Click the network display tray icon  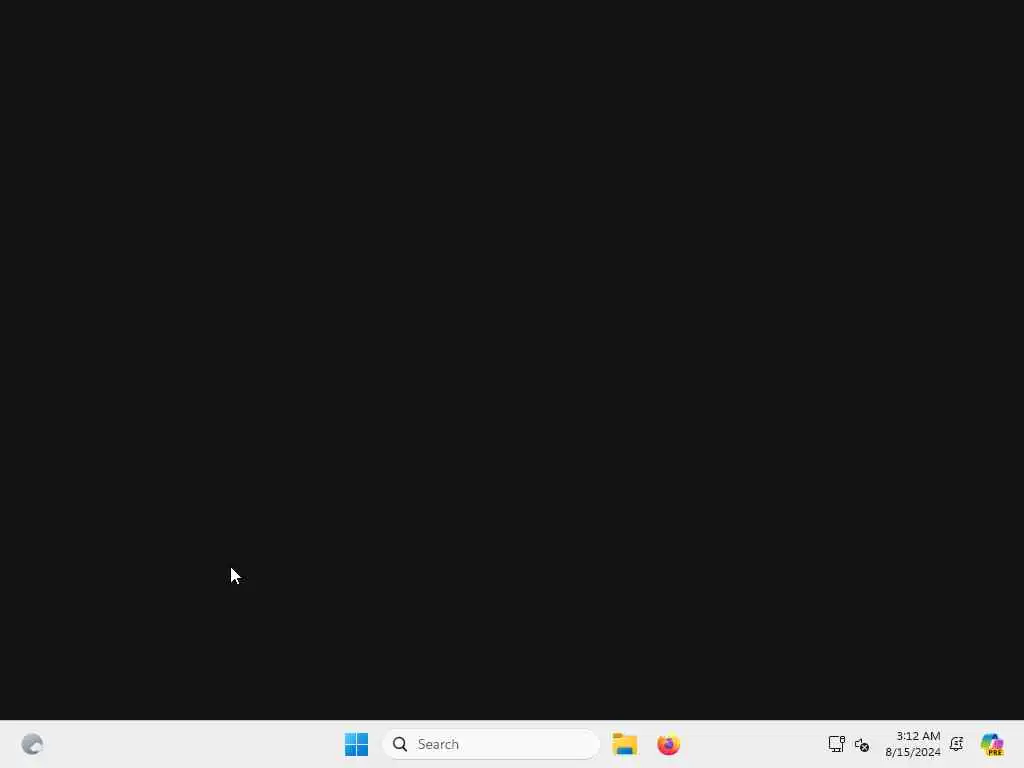point(837,744)
